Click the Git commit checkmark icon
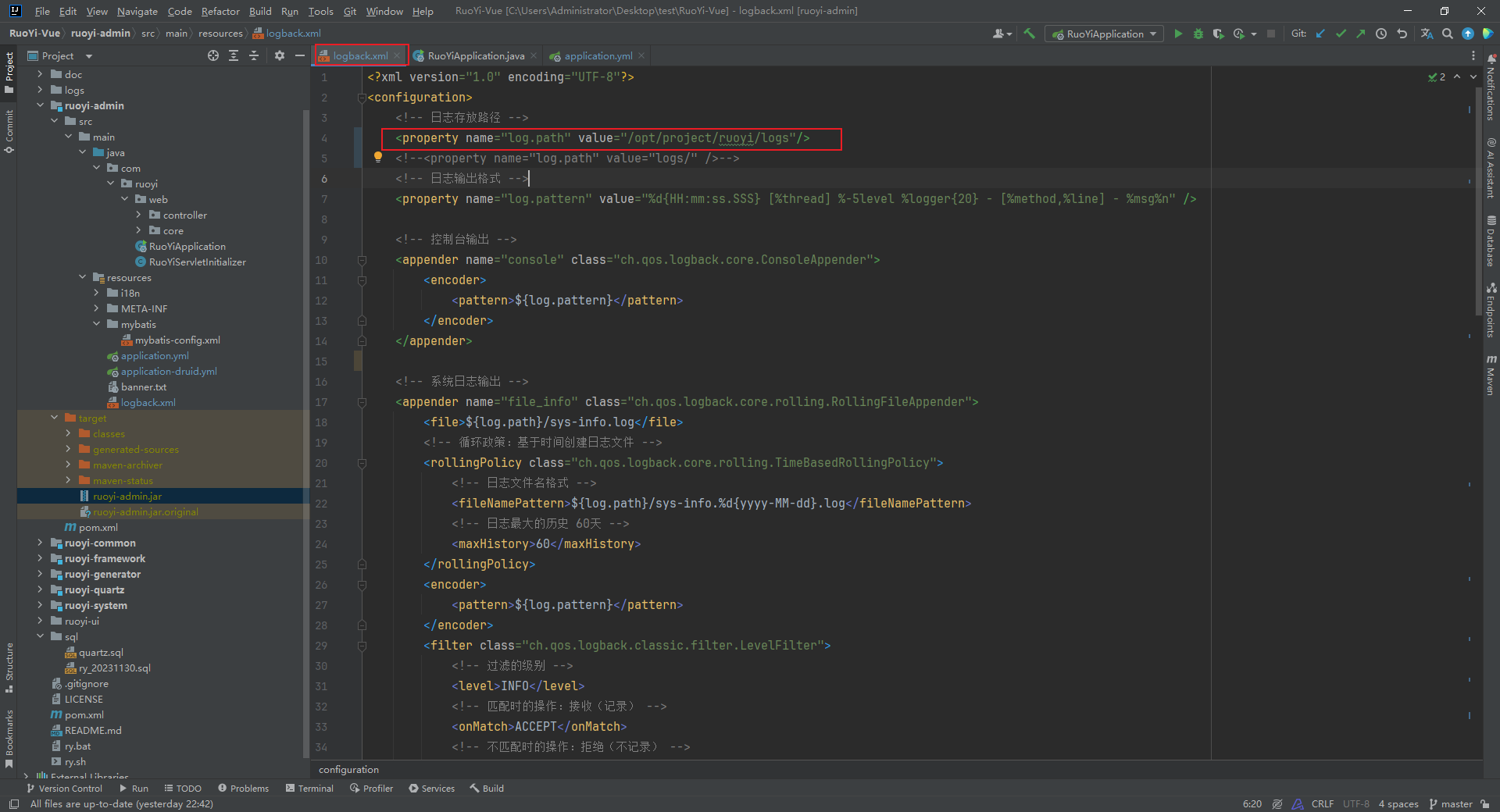Screen dimensions: 1500x812 [1341, 34]
